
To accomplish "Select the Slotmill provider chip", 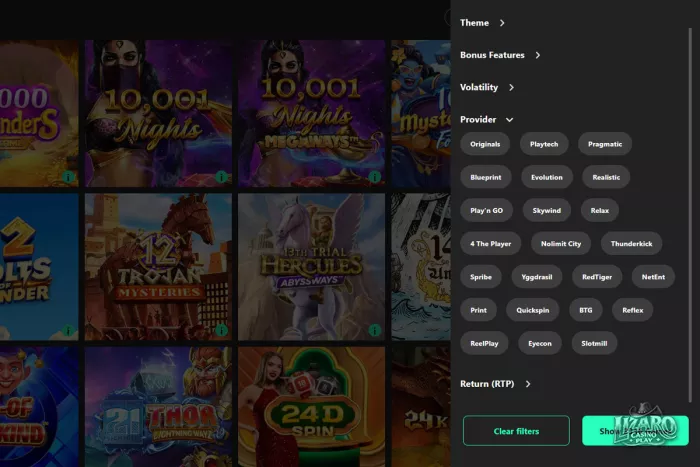I will click(x=594, y=343).
